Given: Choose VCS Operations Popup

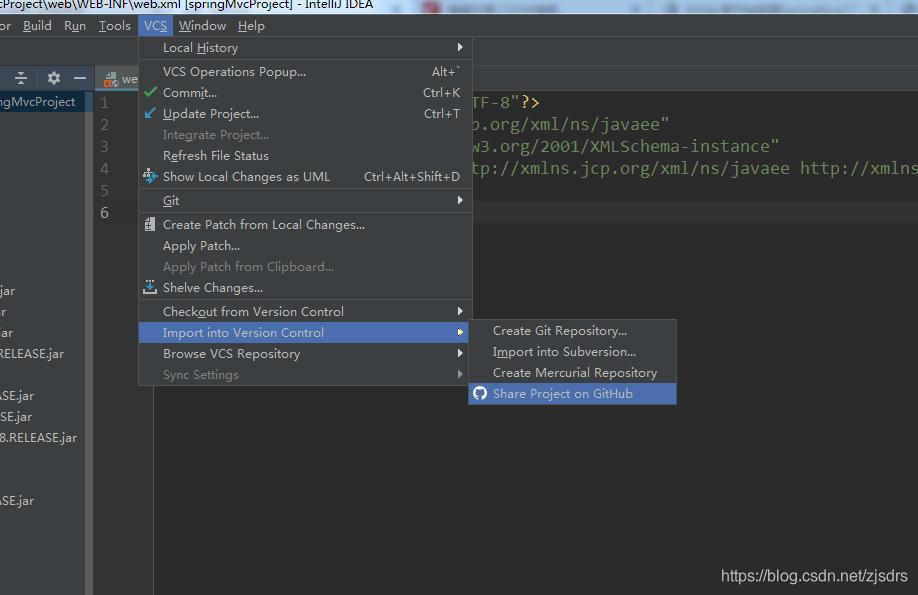Looking at the screenshot, I should pos(305,71).
